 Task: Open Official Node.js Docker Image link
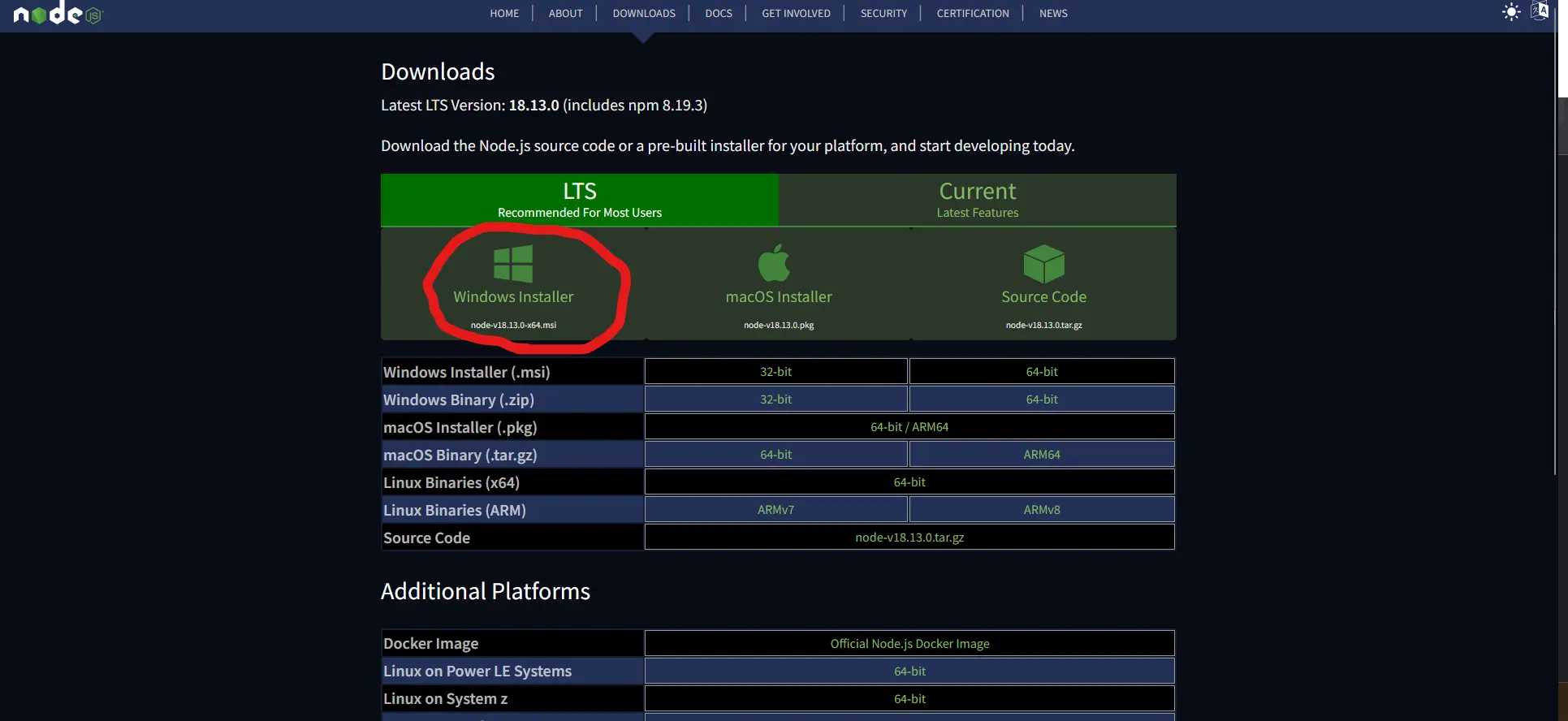tap(909, 643)
